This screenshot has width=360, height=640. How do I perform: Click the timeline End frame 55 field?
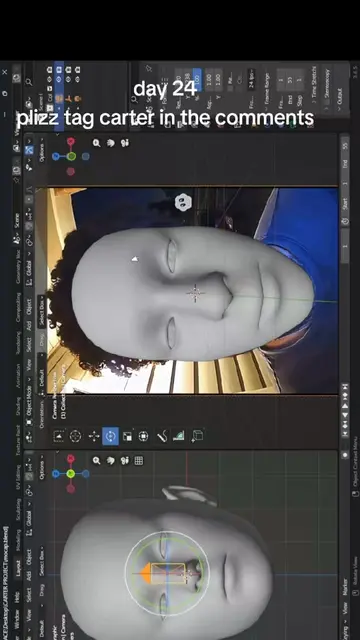pos(345,155)
